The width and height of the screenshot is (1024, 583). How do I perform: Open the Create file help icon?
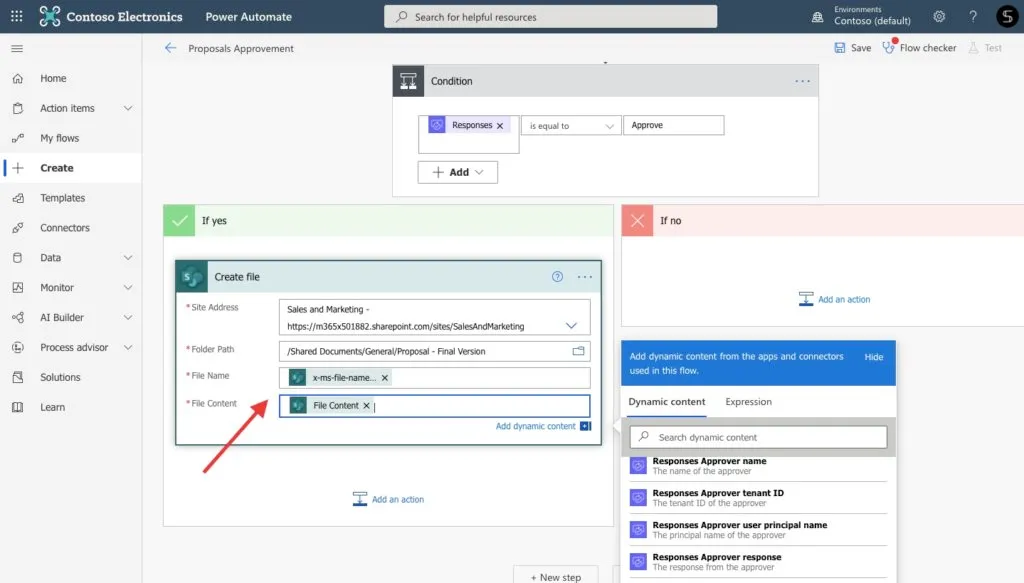coord(557,277)
